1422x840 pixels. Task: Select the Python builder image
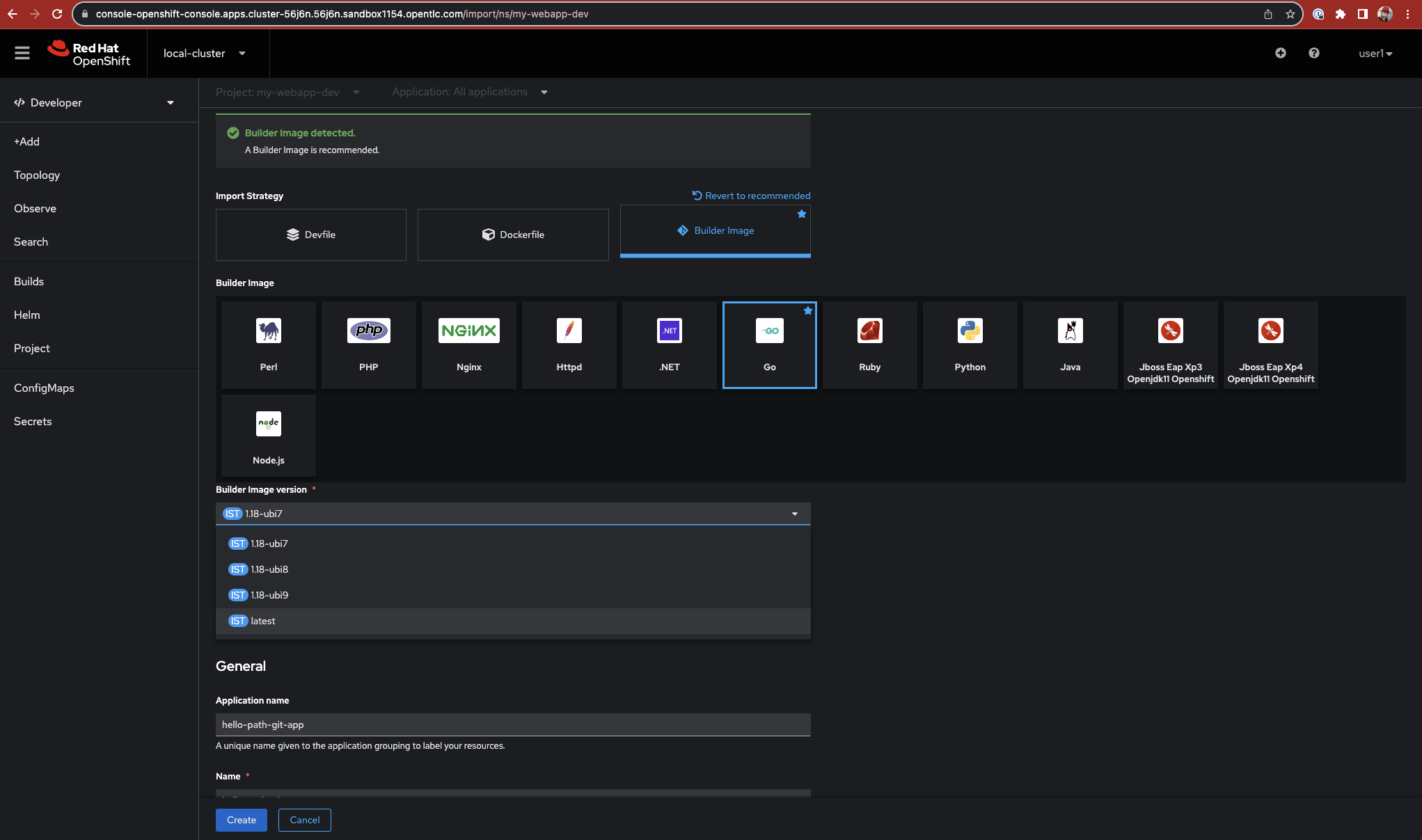970,344
